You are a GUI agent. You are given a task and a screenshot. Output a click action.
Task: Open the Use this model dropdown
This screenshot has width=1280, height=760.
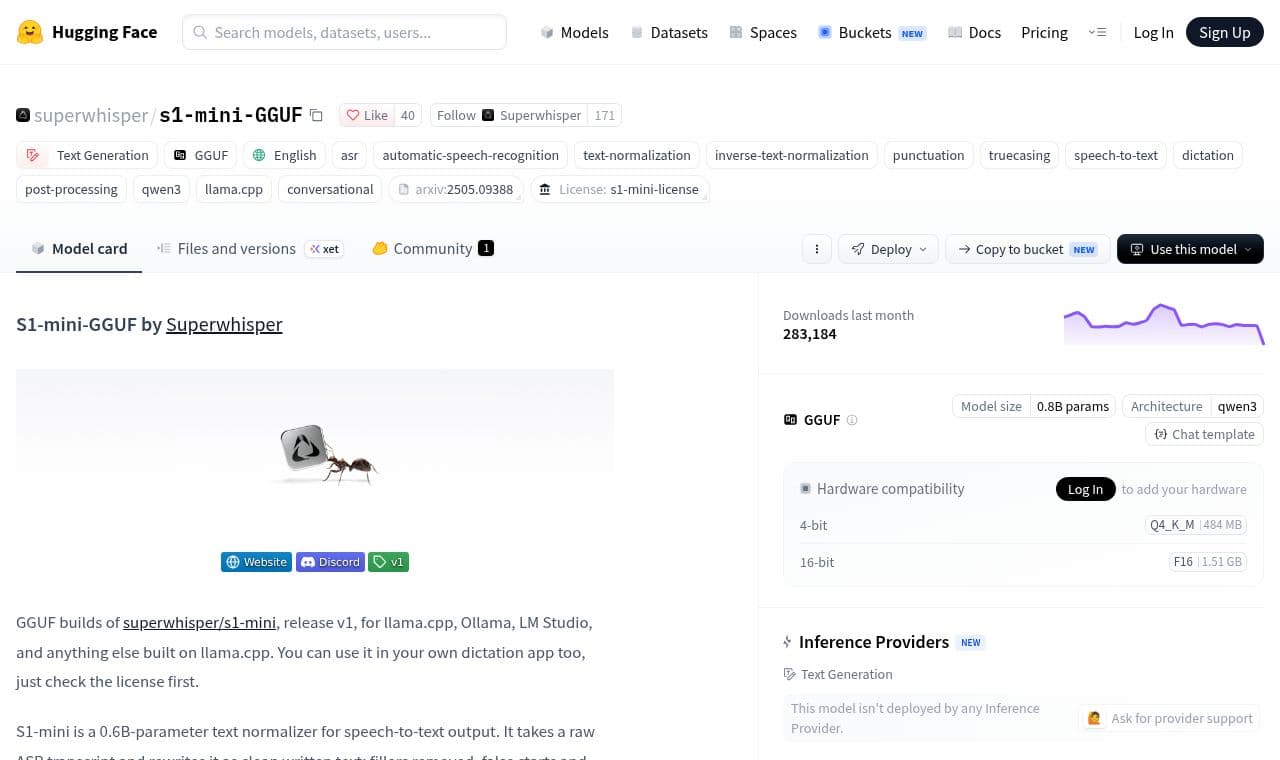point(1190,249)
